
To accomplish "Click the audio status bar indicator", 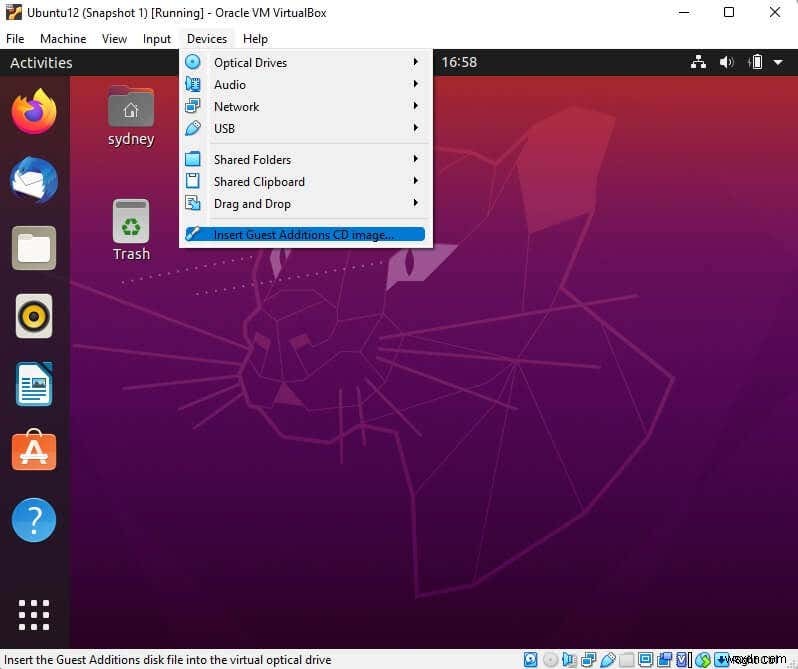I will [569, 660].
